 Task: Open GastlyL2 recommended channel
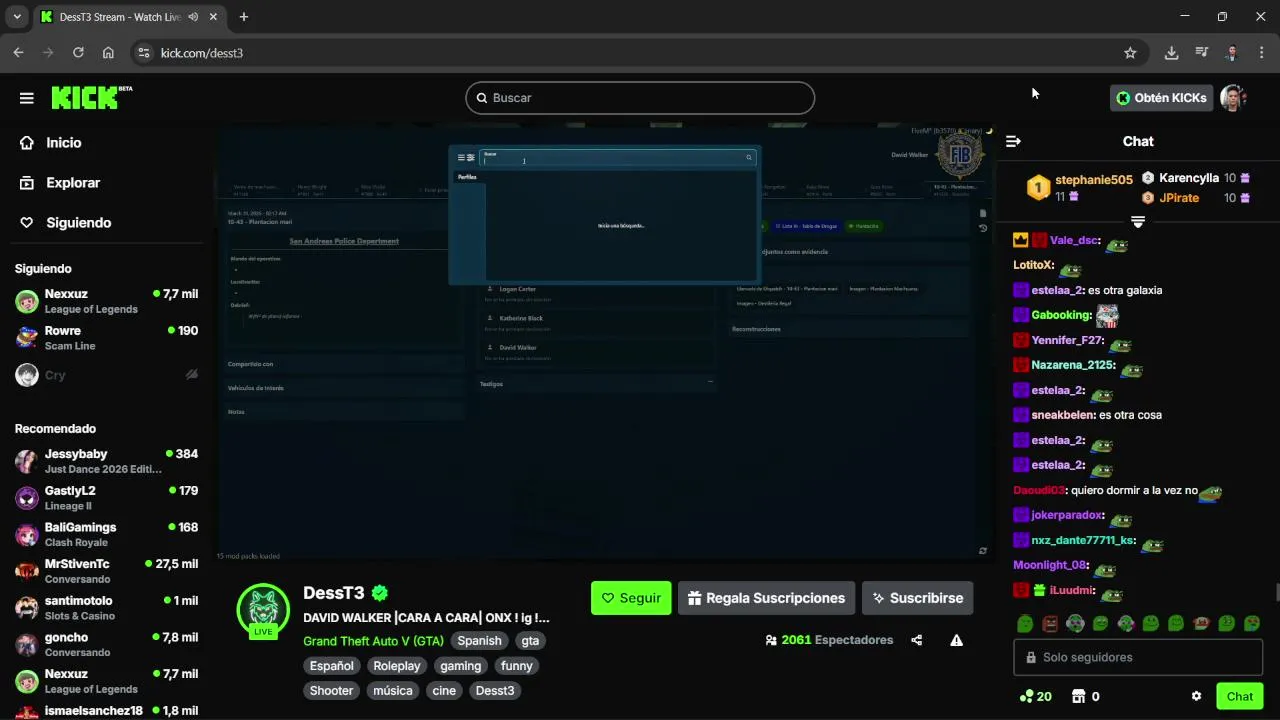pos(108,498)
